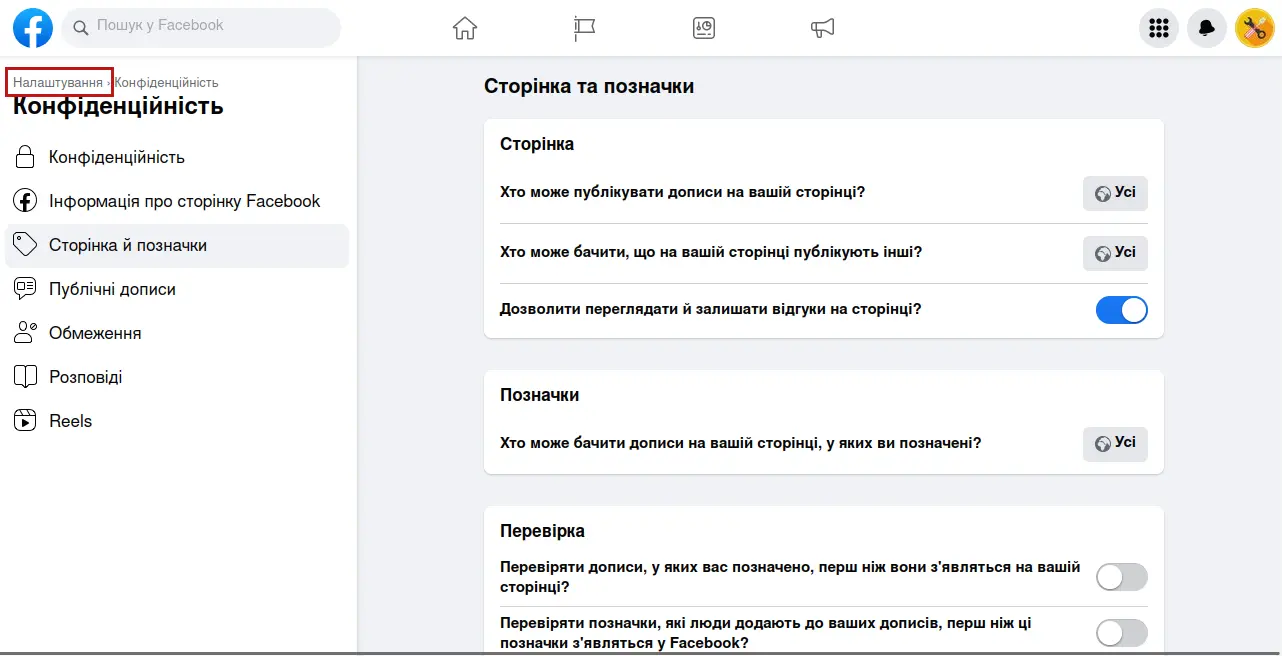1282x656 pixels.
Task: Click the search magnifier icon
Action: 81,26
